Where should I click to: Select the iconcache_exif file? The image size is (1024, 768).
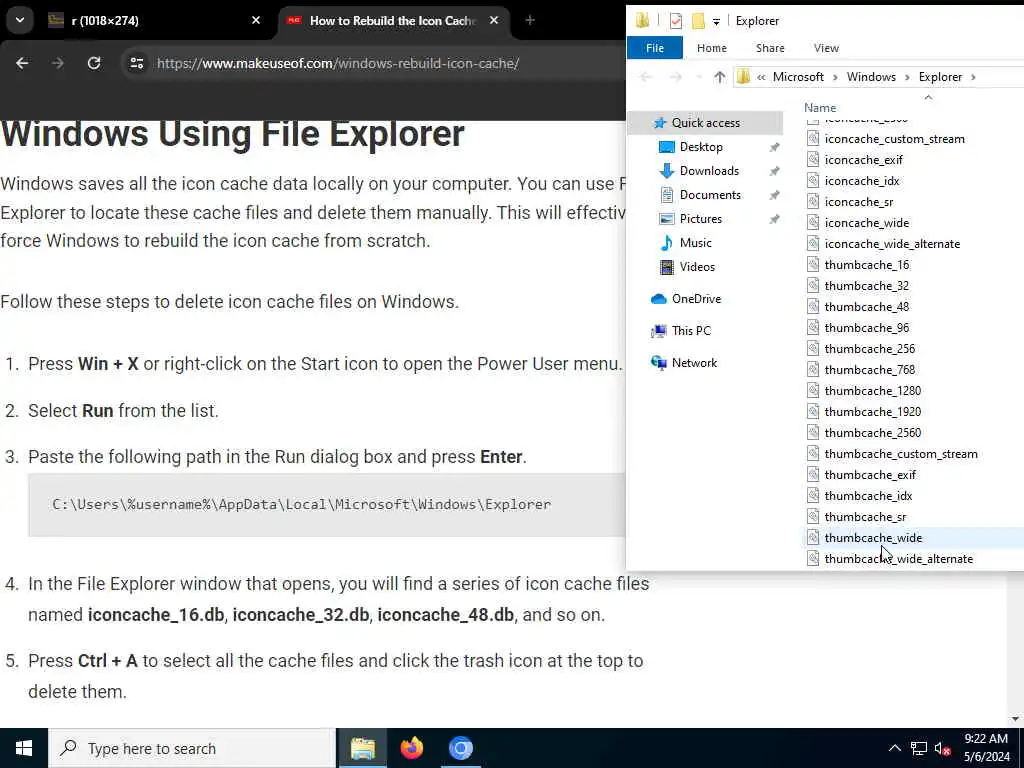click(x=863, y=160)
